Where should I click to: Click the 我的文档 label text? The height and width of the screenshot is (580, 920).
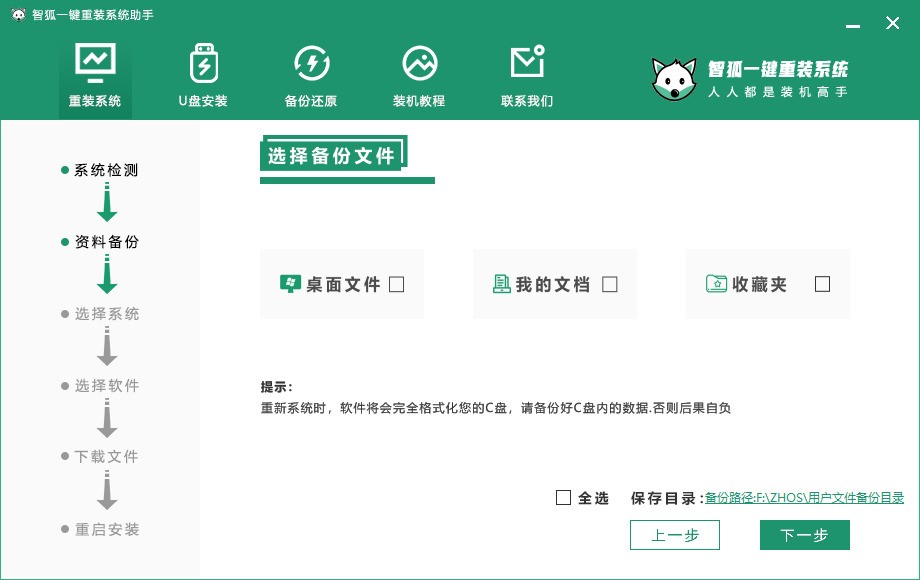pyautogui.click(x=552, y=284)
